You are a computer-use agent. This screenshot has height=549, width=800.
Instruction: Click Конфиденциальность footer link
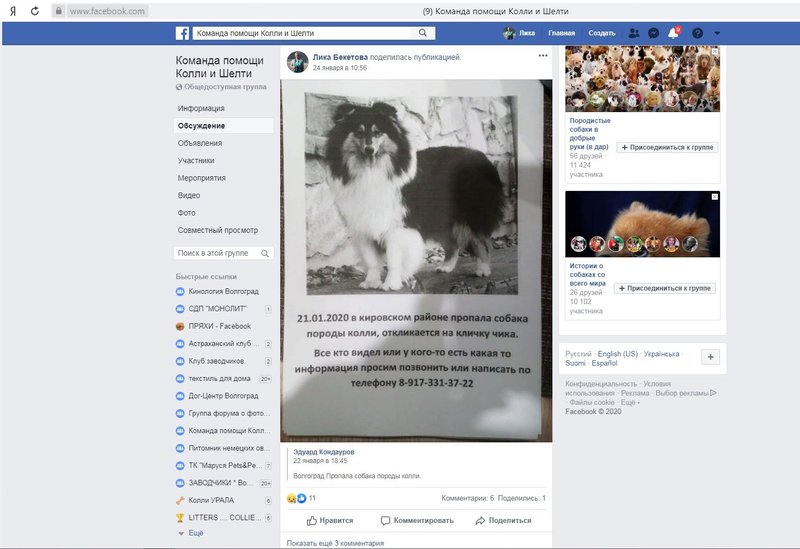(601, 384)
